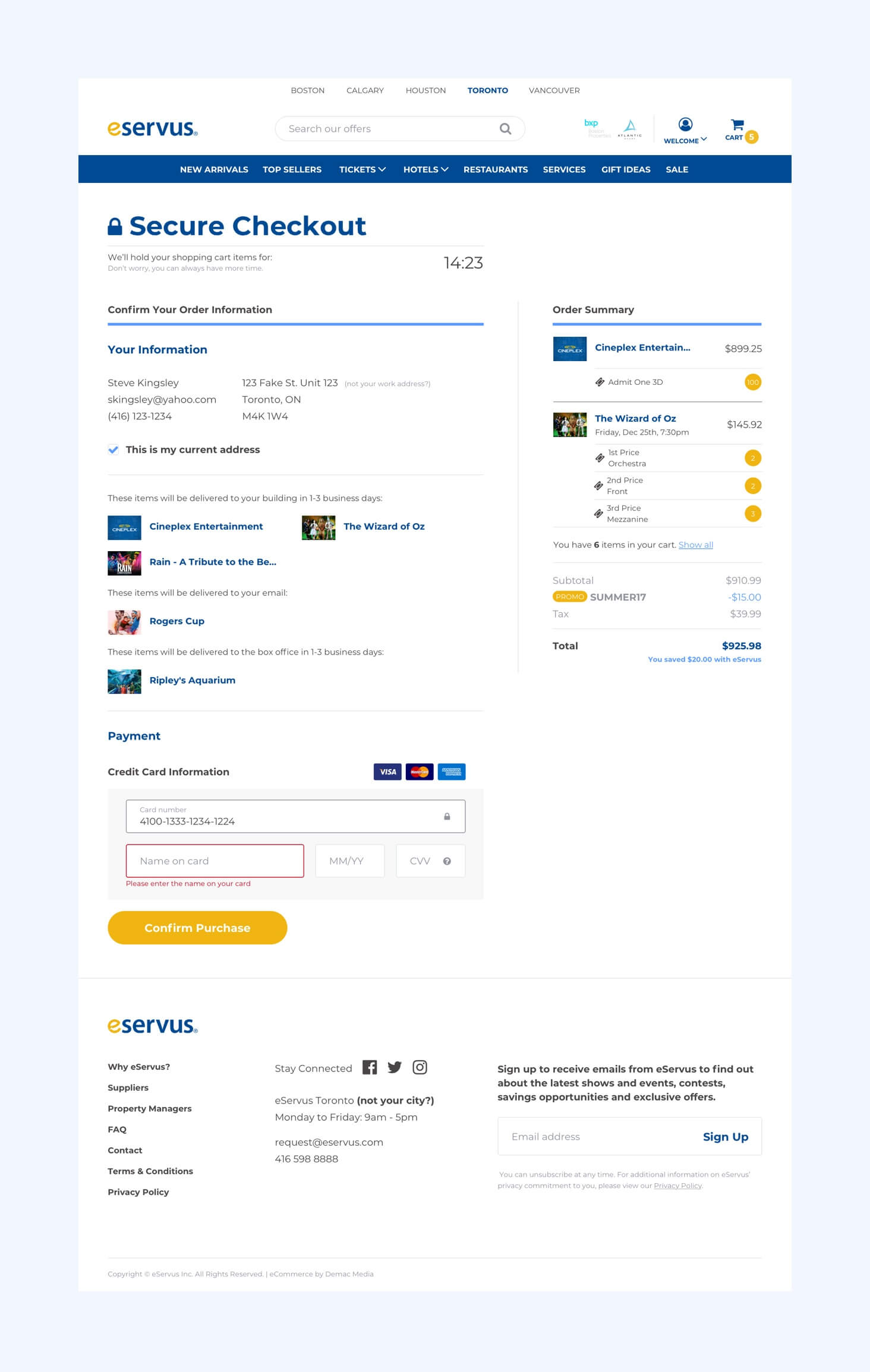Viewport: 870px width, 1372px height.
Task: Open the Sale menu item
Action: (x=677, y=169)
